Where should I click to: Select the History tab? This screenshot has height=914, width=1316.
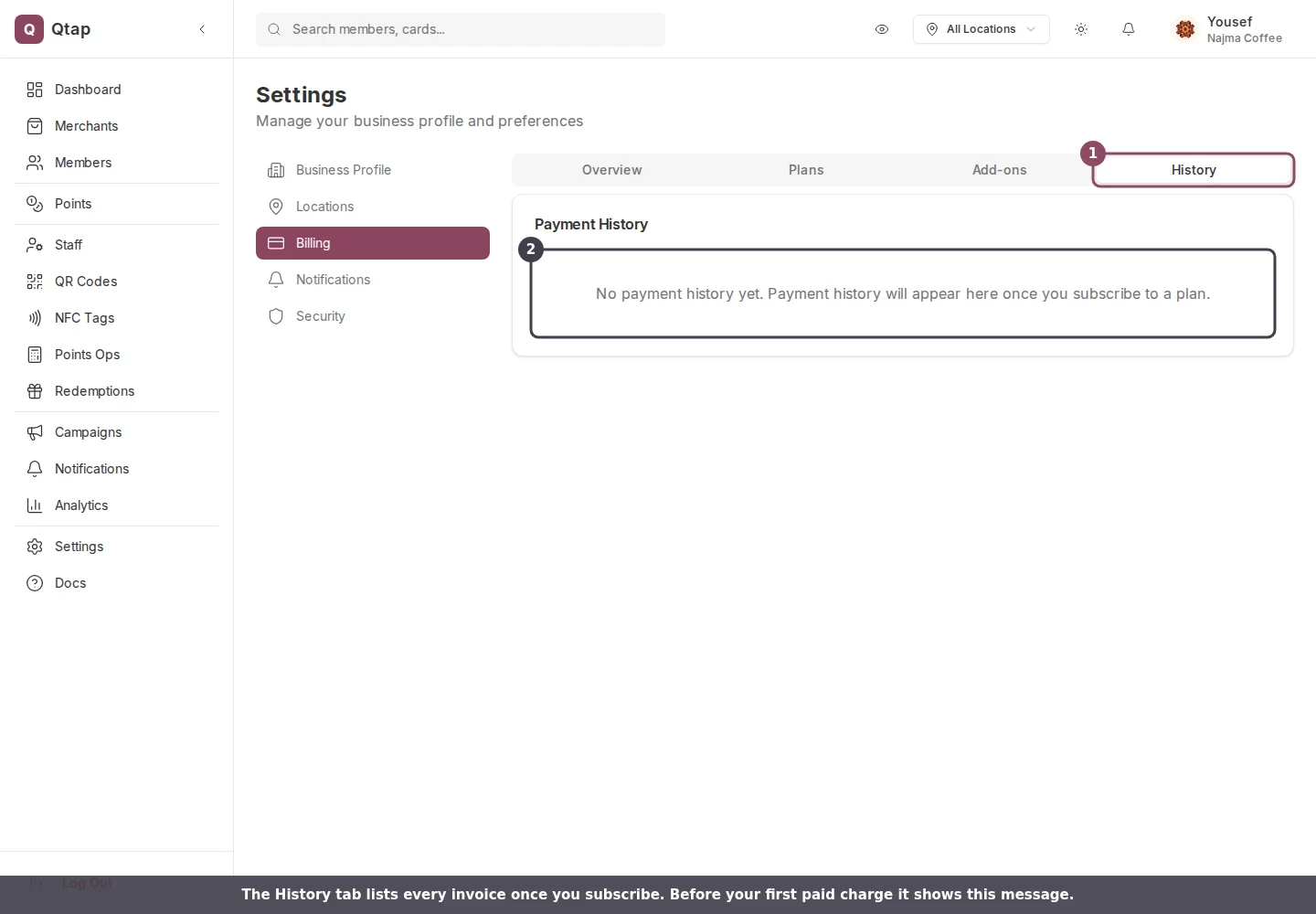click(x=1194, y=170)
